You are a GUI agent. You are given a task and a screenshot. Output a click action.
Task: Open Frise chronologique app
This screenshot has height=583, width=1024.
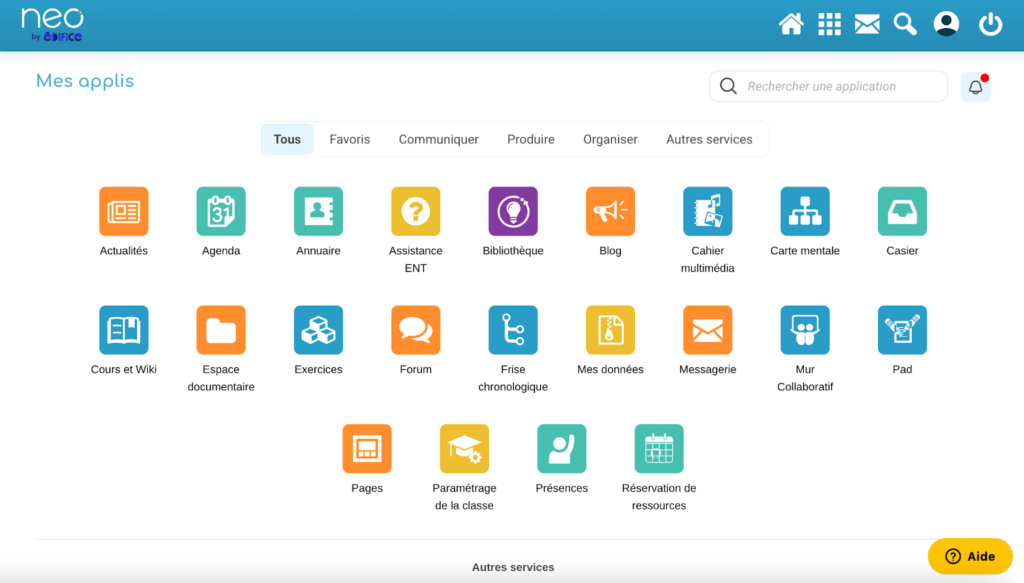tap(513, 330)
